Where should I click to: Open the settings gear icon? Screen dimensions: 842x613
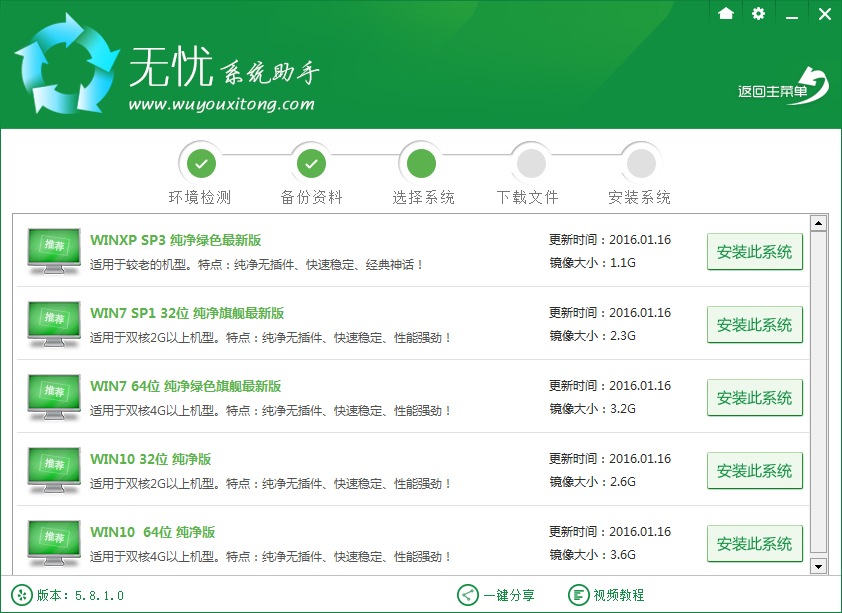point(758,13)
